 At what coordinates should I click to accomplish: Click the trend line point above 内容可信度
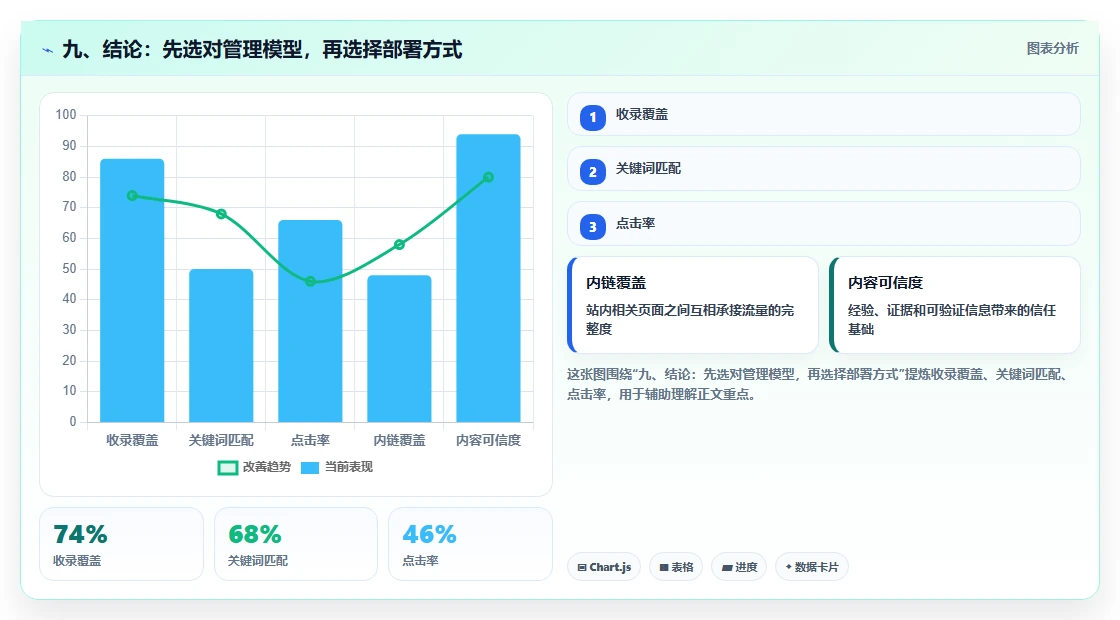pos(489,177)
